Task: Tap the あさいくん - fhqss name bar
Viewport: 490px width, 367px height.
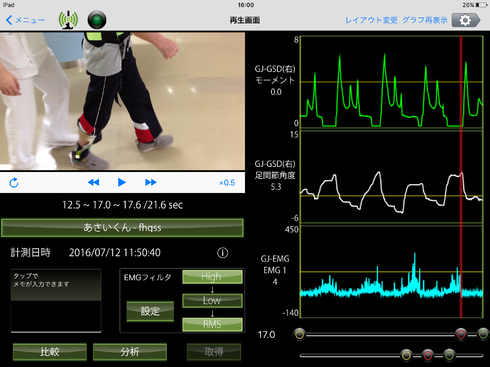Action: click(x=122, y=228)
